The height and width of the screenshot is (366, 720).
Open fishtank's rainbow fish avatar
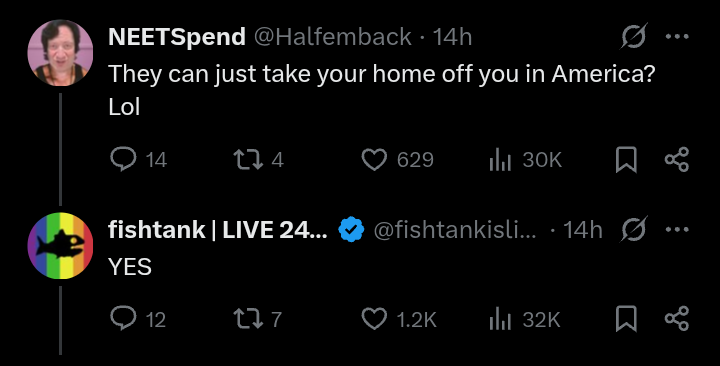[x=60, y=246]
